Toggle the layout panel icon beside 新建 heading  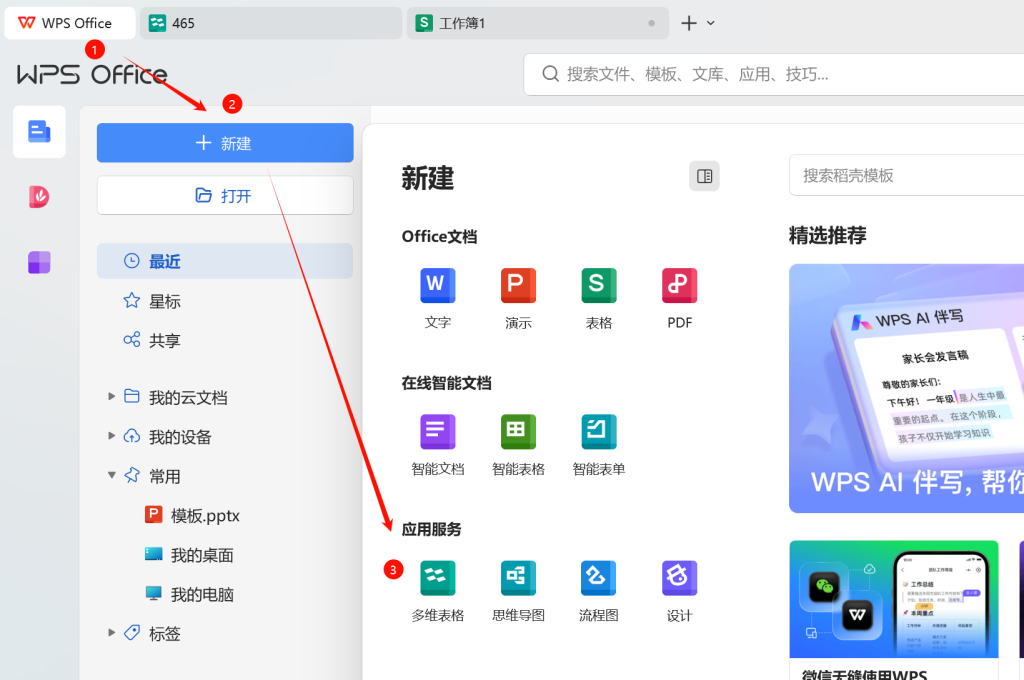pos(704,176)
